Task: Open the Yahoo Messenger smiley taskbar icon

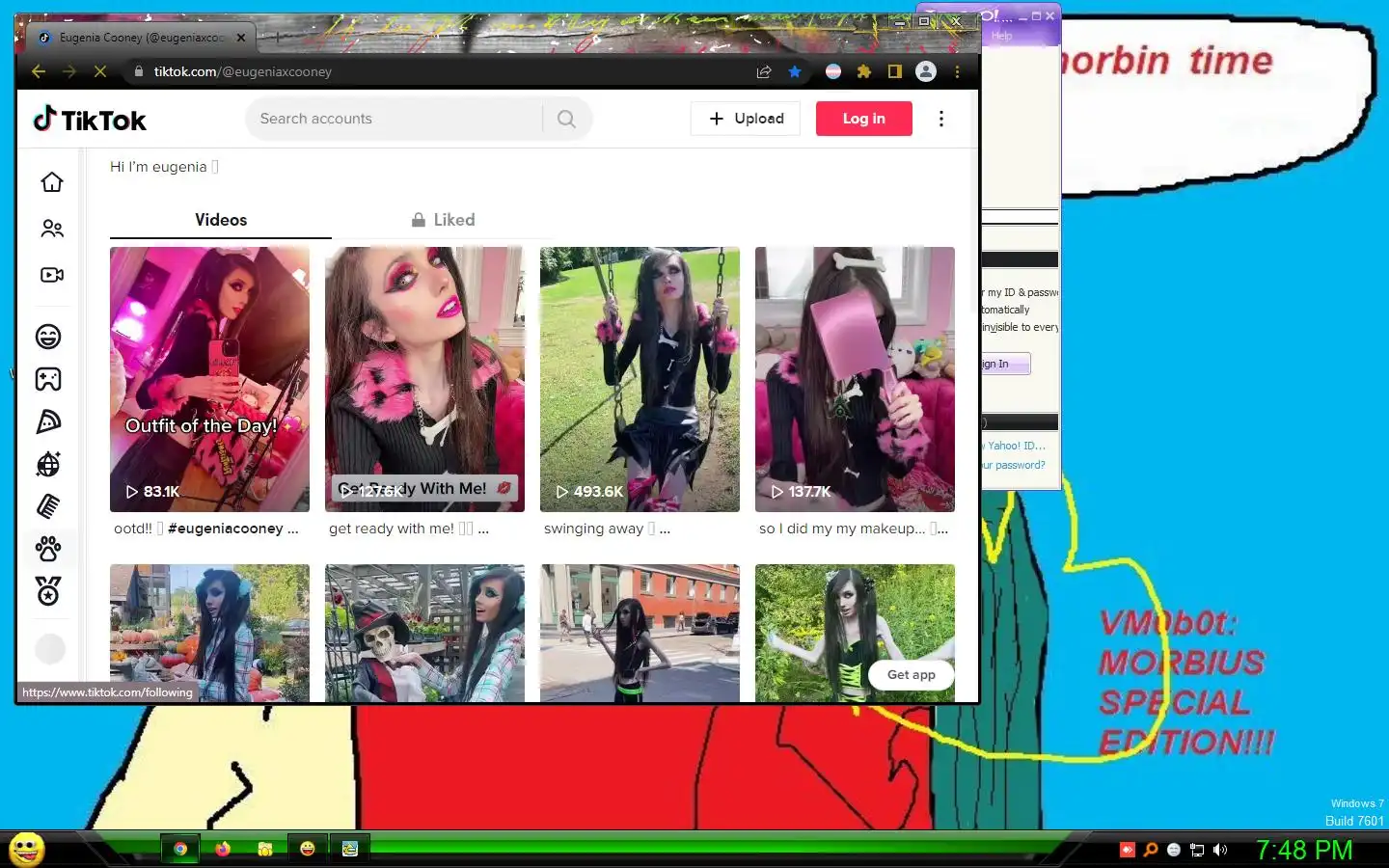Action: click(x=308, y=849)
